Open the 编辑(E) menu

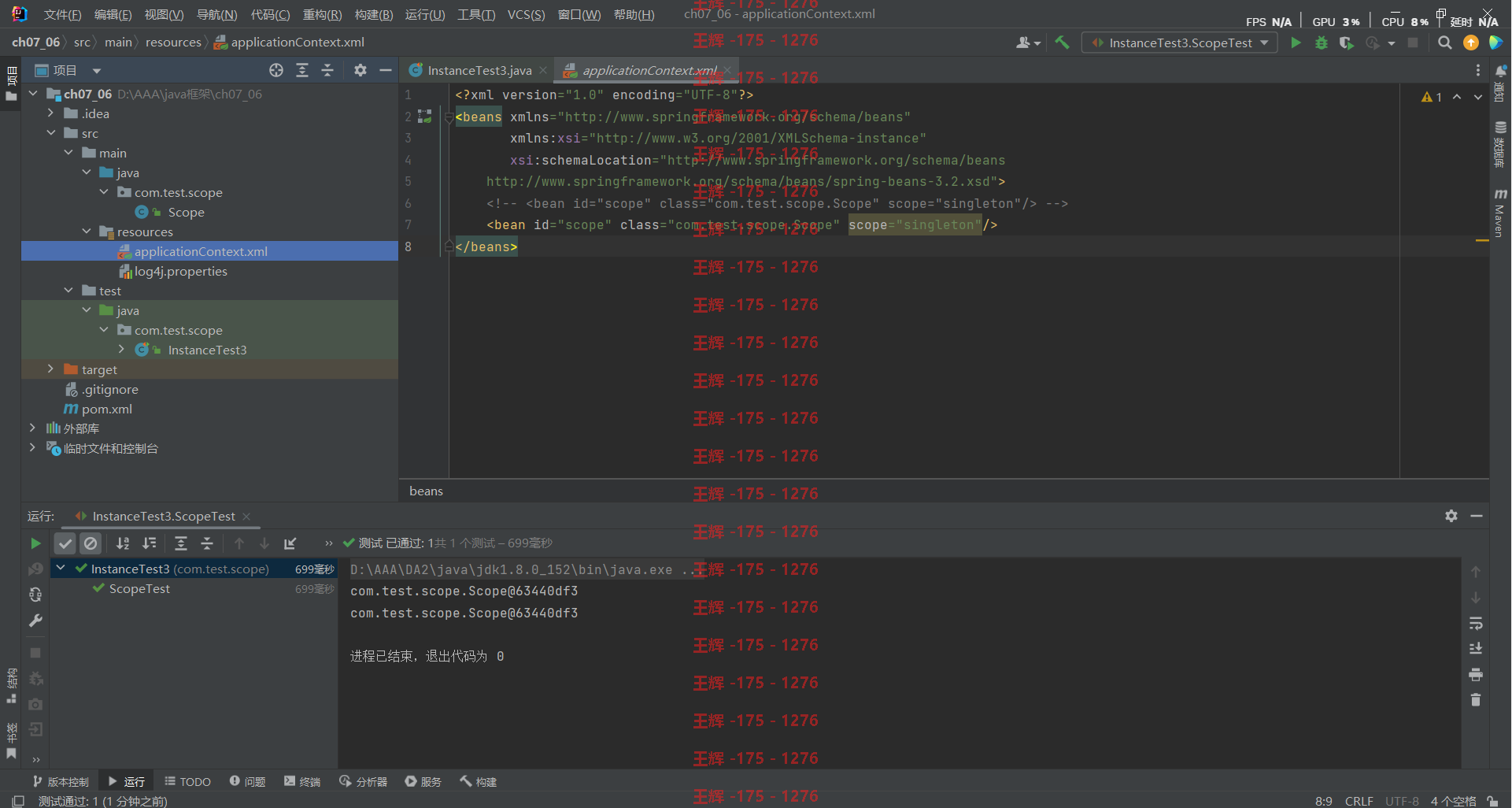[x=113, y=14]
